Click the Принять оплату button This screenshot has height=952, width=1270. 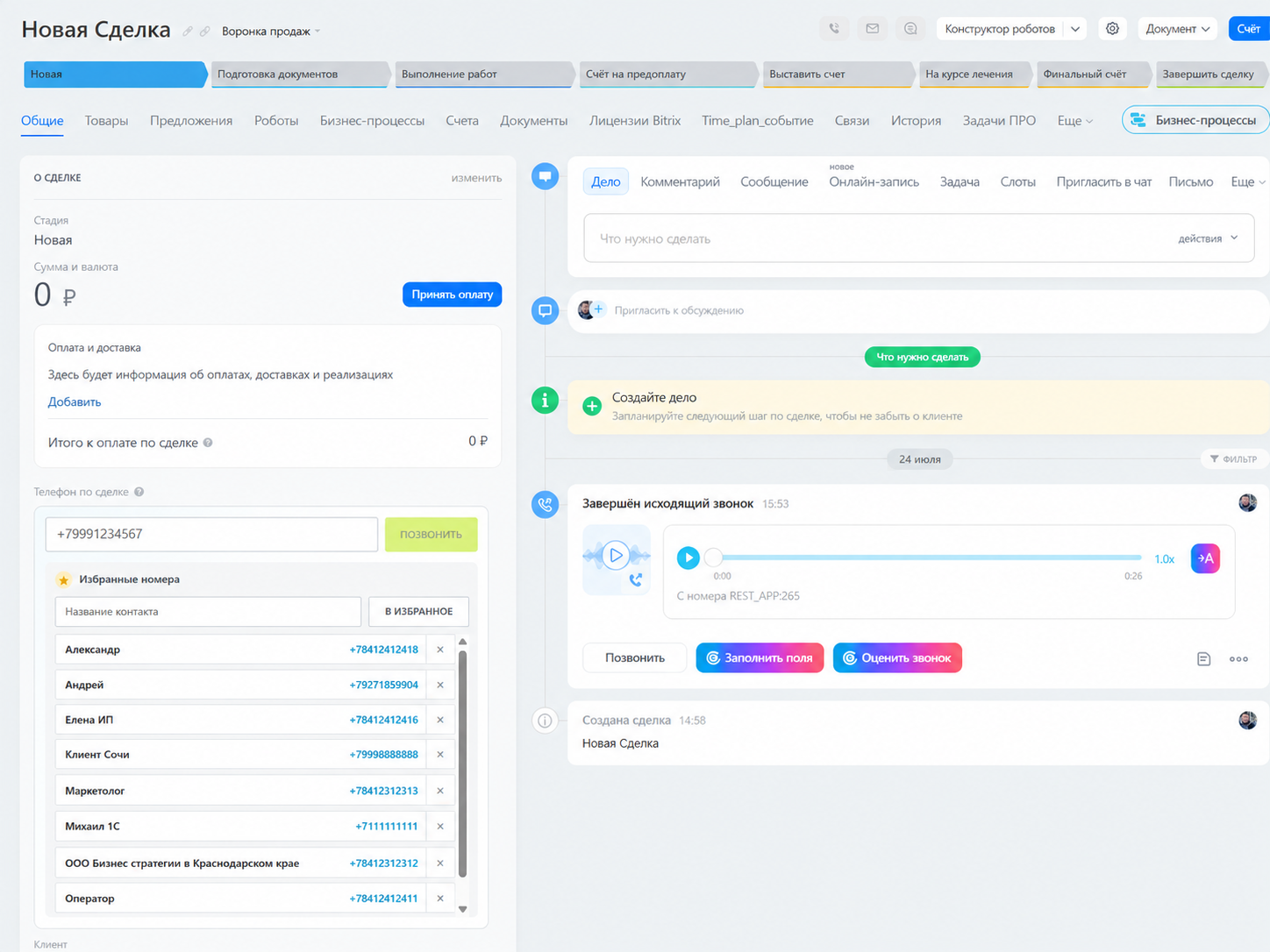coord(452,295)
